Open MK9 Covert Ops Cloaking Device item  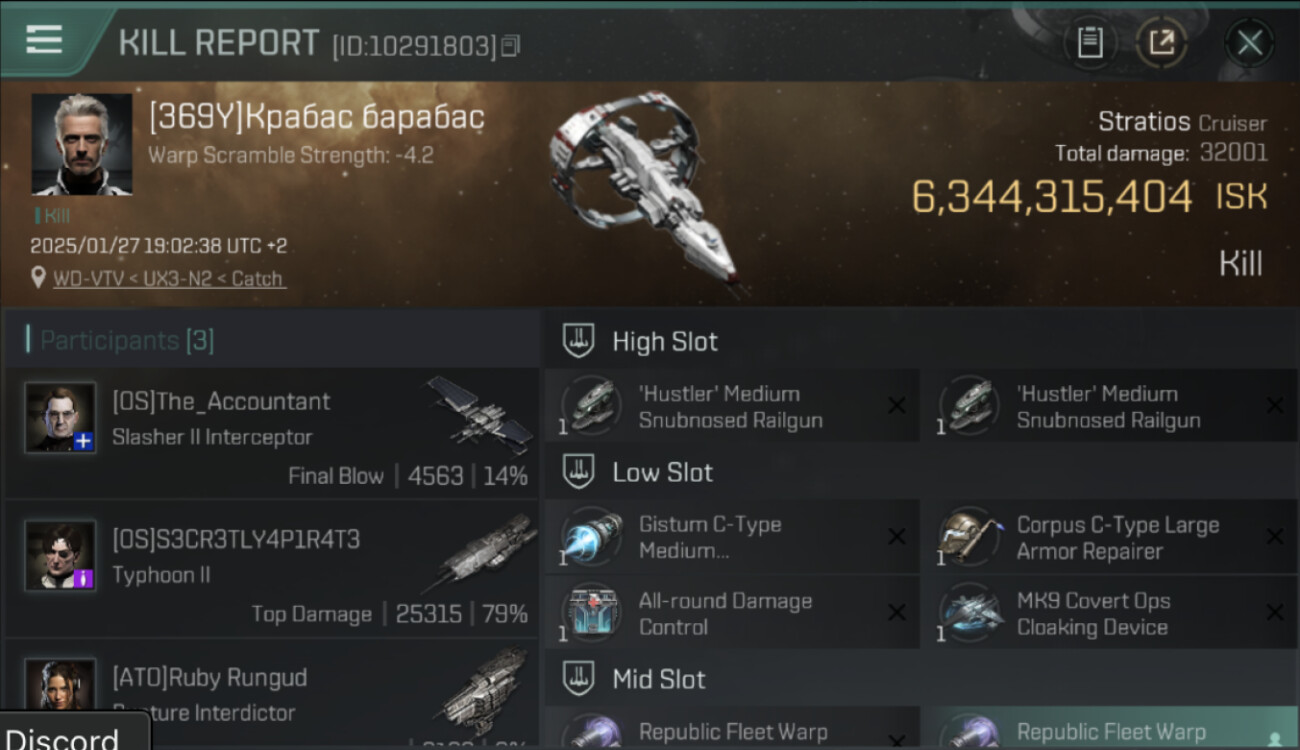[1108, 613]
